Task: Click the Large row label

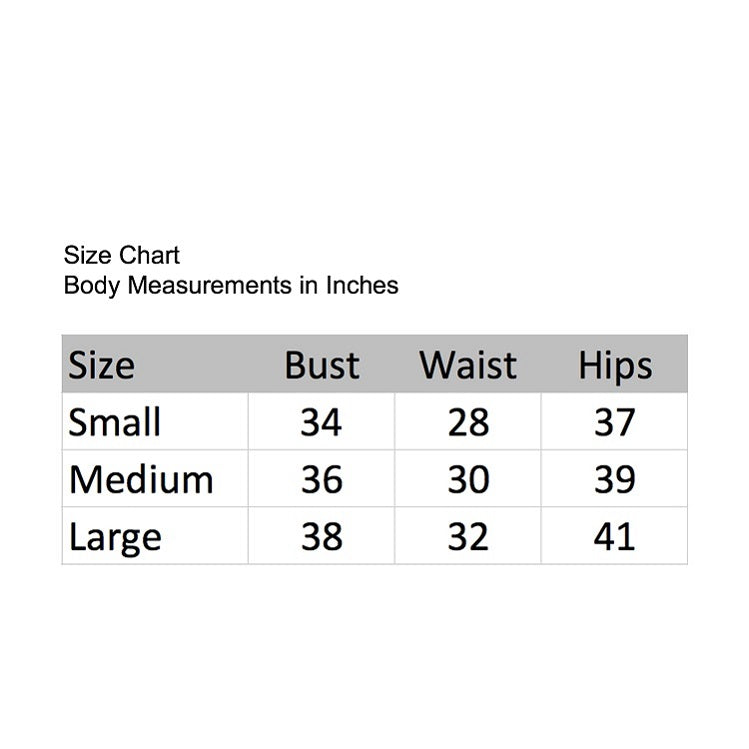Action: tap(115, 538)
